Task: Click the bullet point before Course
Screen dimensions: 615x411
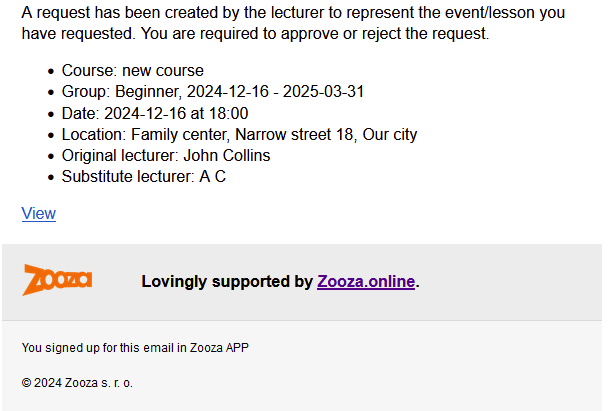Action: (51, 72)
